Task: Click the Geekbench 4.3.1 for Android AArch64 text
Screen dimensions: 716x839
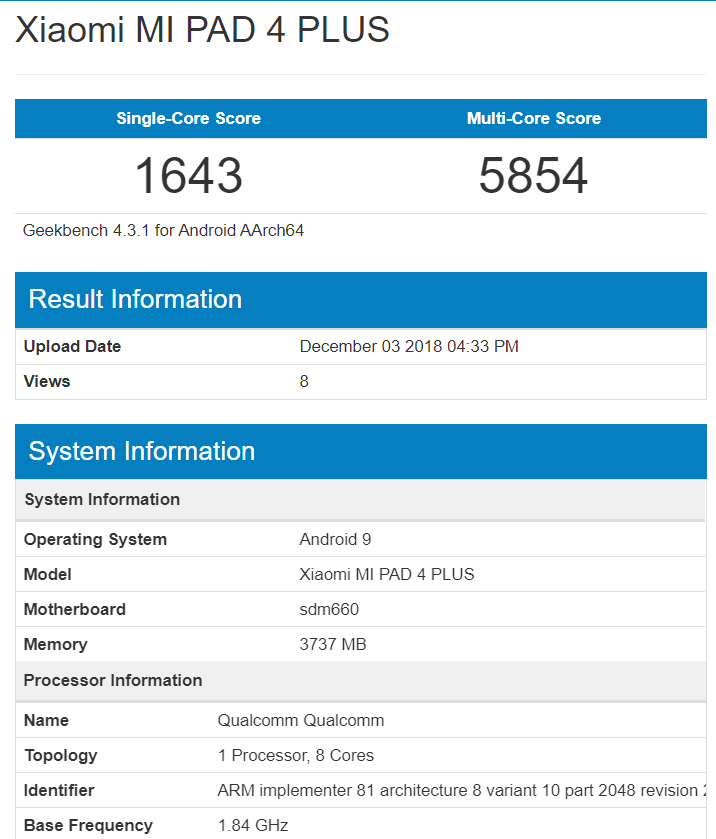Action: 163,231
